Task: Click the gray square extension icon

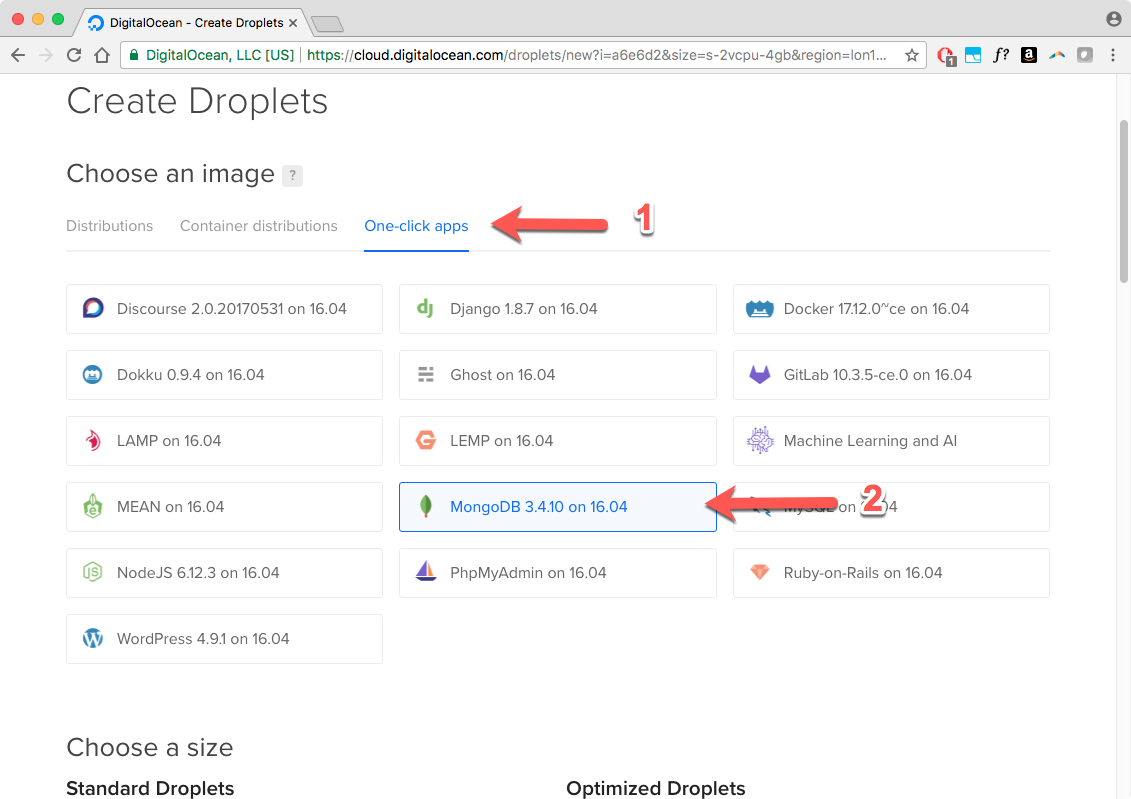Action: [x=1085, y=55]
